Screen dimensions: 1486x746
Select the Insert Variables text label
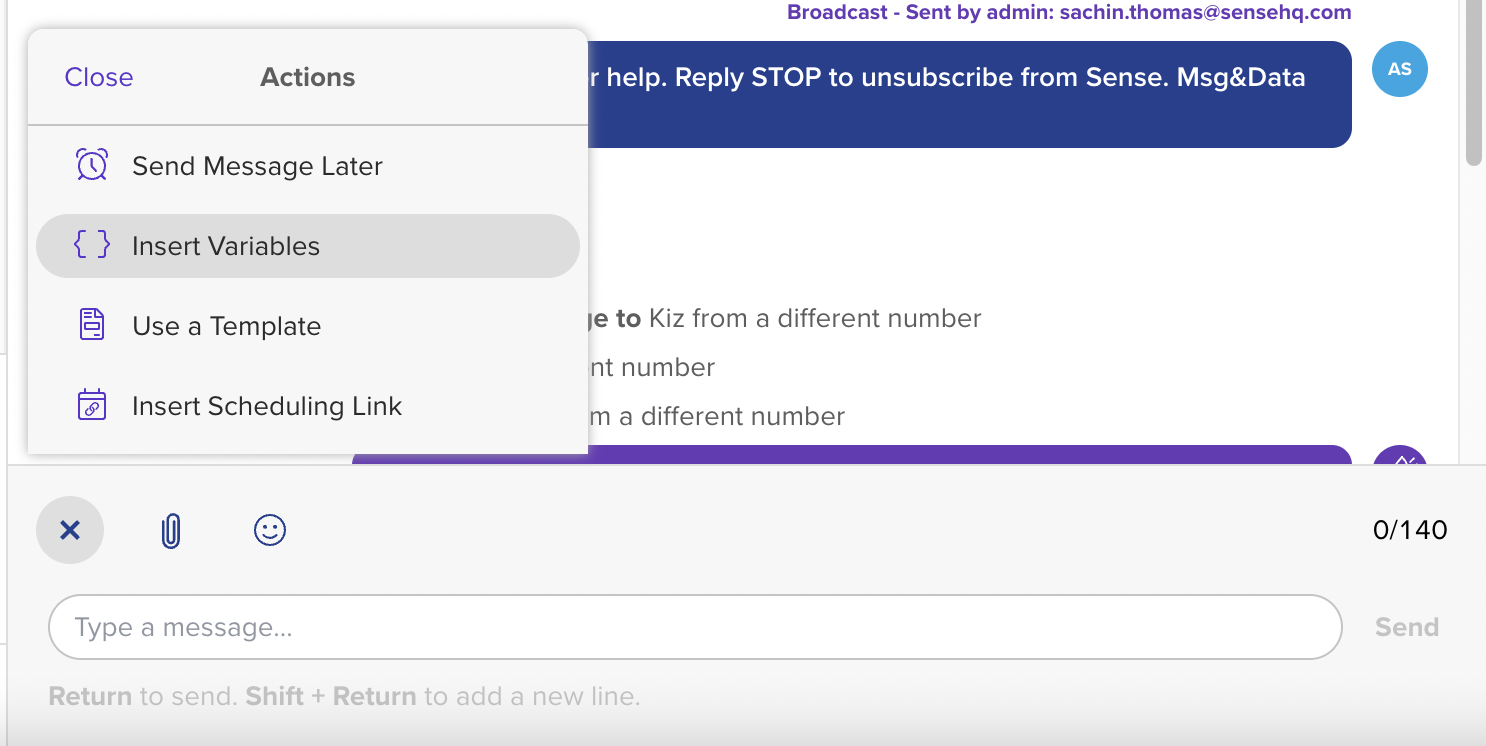226,246
